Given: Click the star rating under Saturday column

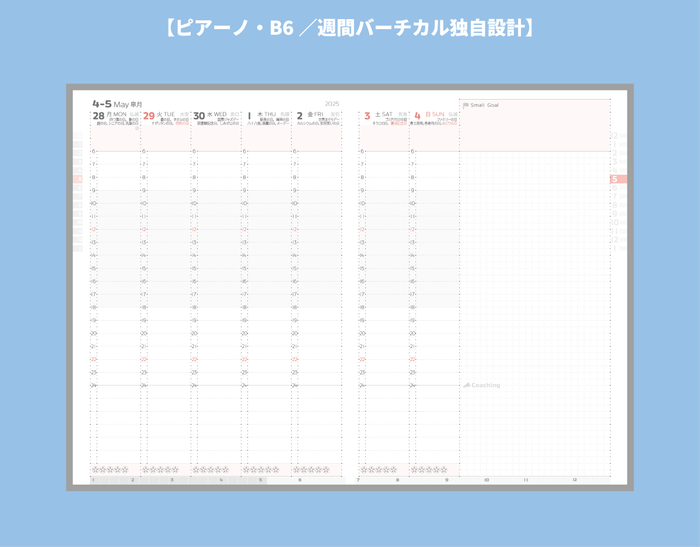Looking at the screenshot, I should 379,469.
